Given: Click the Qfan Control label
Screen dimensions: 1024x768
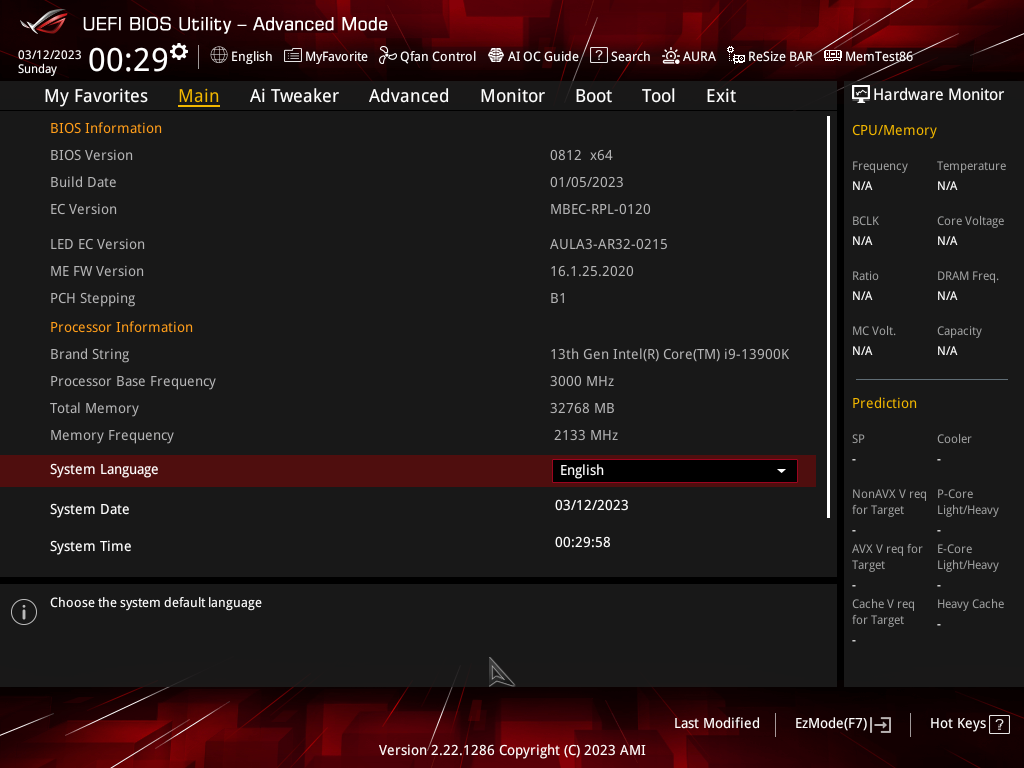Looking at the screenshot, I should point(438,57).
